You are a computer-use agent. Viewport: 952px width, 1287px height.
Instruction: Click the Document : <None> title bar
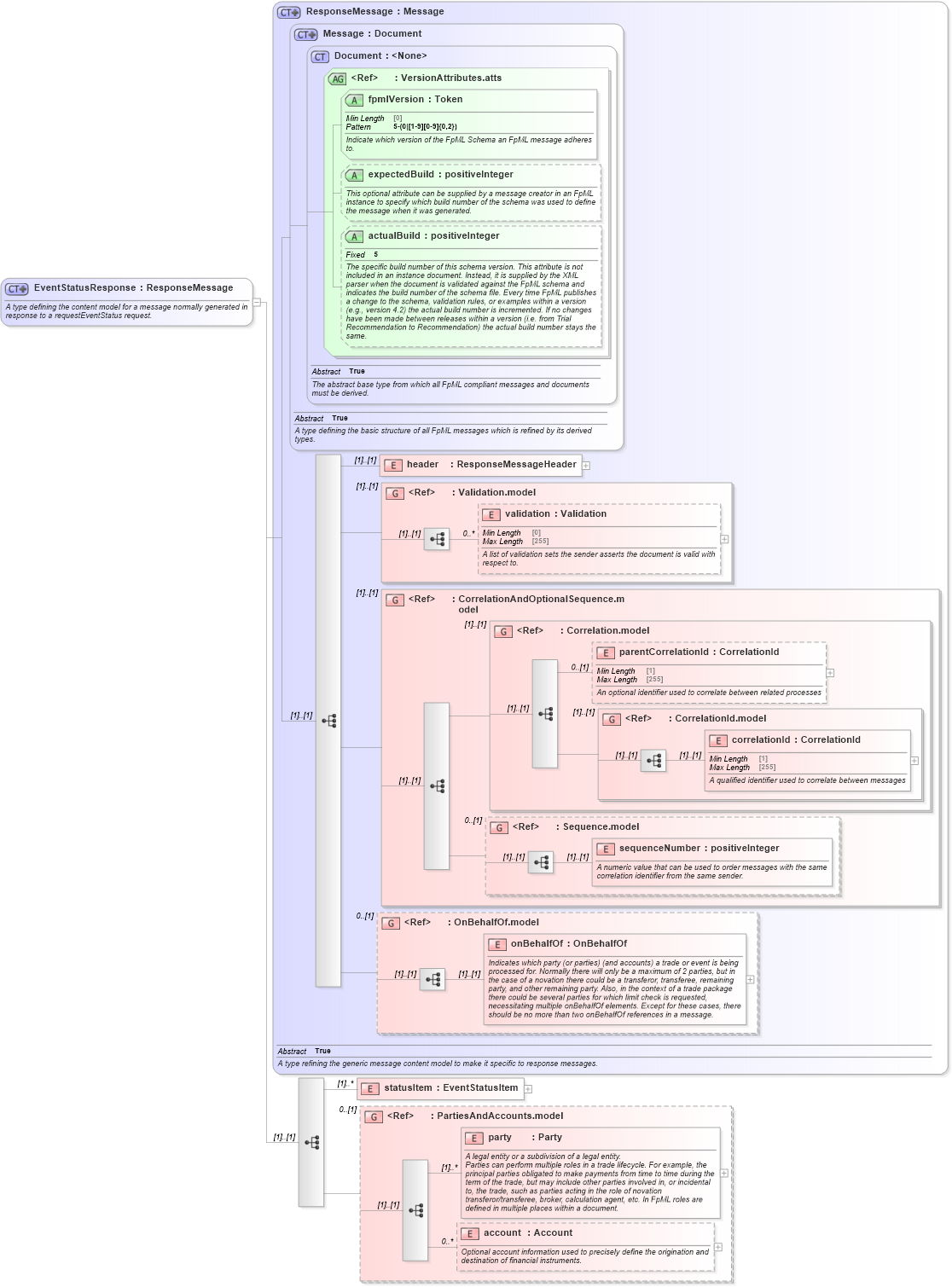pyautogui.click(x=375, y=56)
